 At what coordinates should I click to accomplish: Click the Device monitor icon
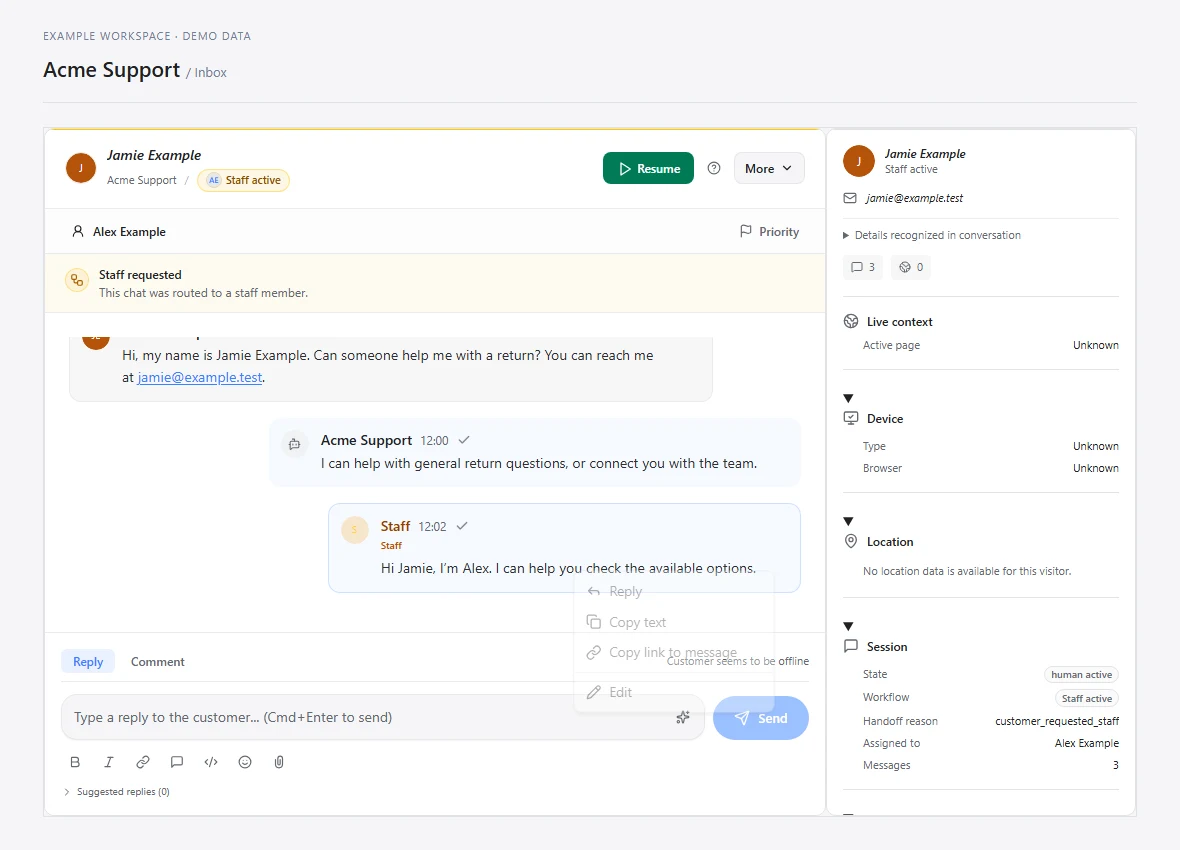(851, 419)
